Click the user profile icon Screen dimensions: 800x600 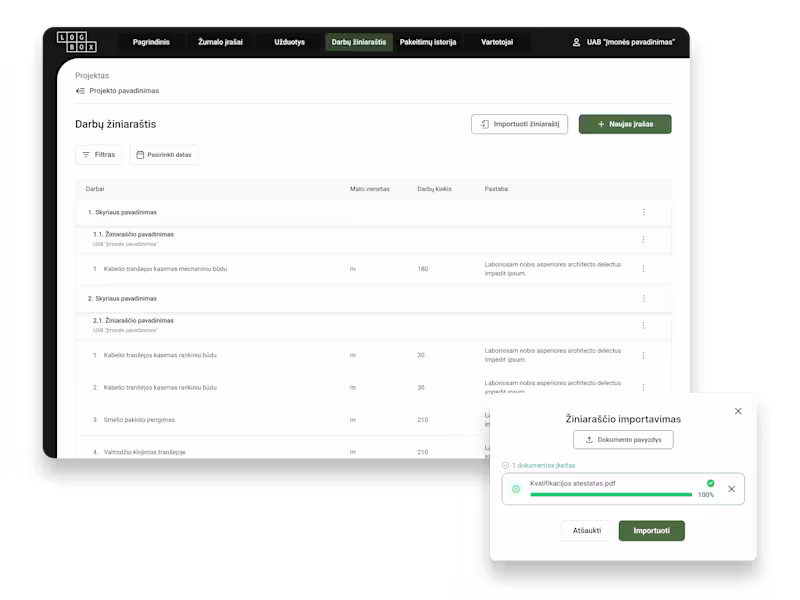click(576, 42)
